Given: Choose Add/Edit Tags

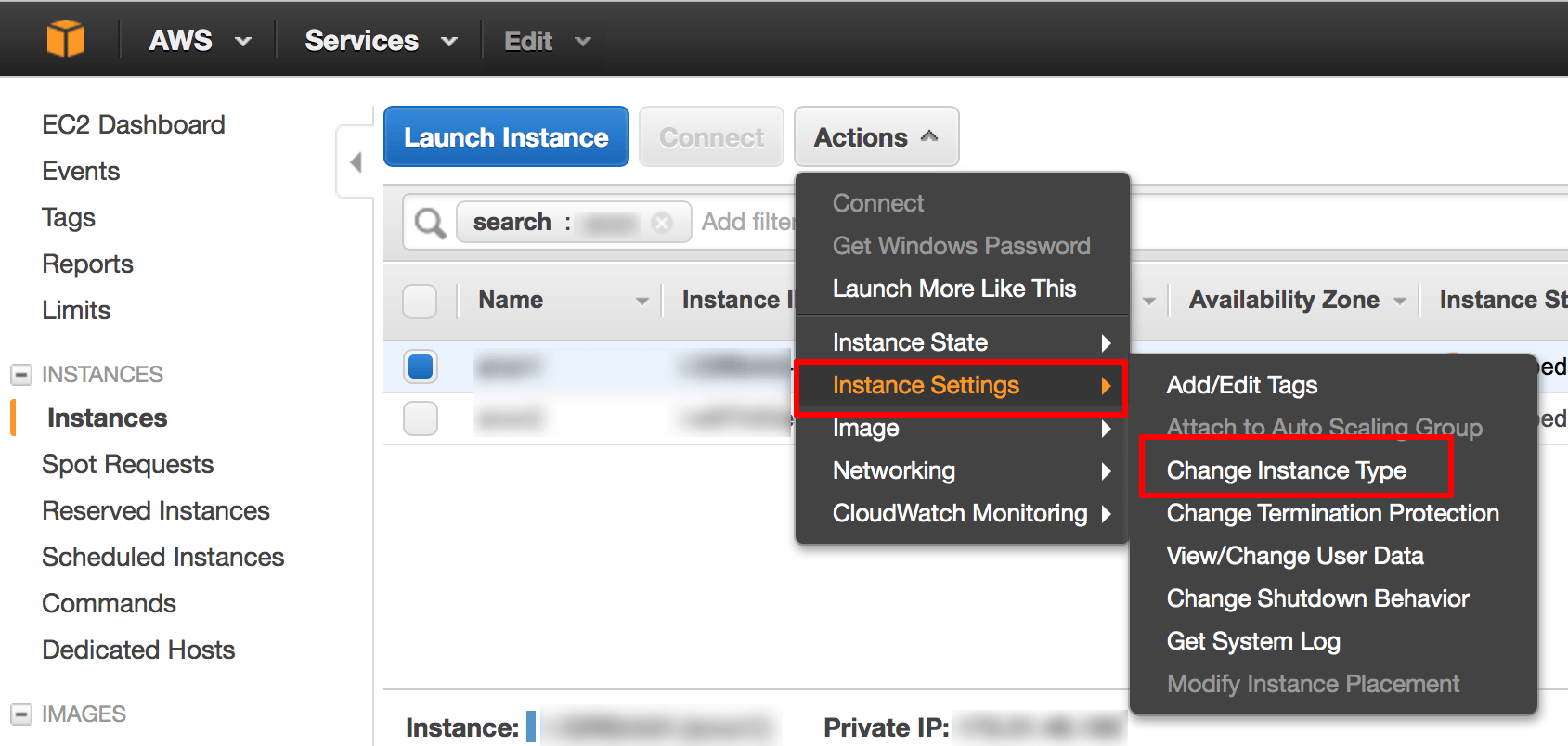Looking at the screenshot, I should point(1242,385).
